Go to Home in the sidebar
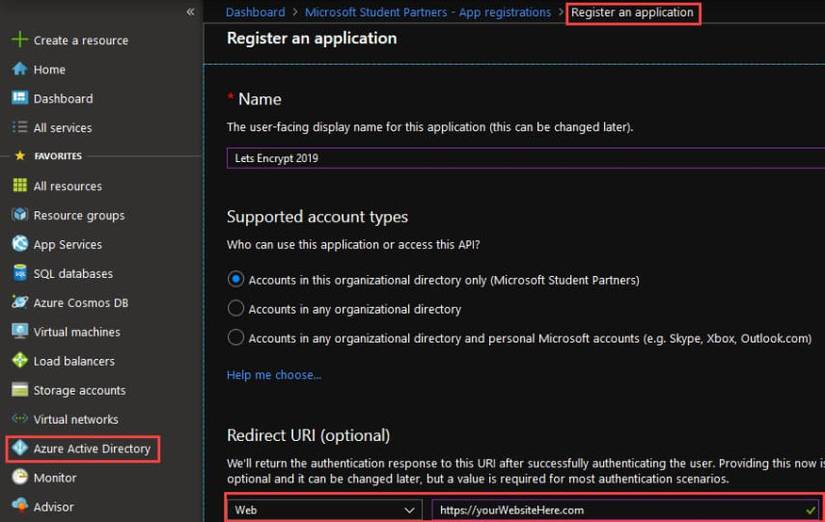Image resolution: width=825 pixels, height=522 pixels. [49, 69]
